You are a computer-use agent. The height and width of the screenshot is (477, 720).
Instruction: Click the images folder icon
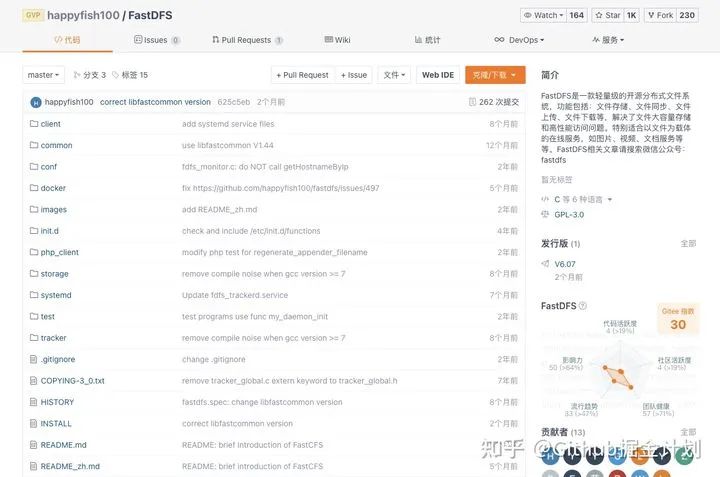pos(34,209)
